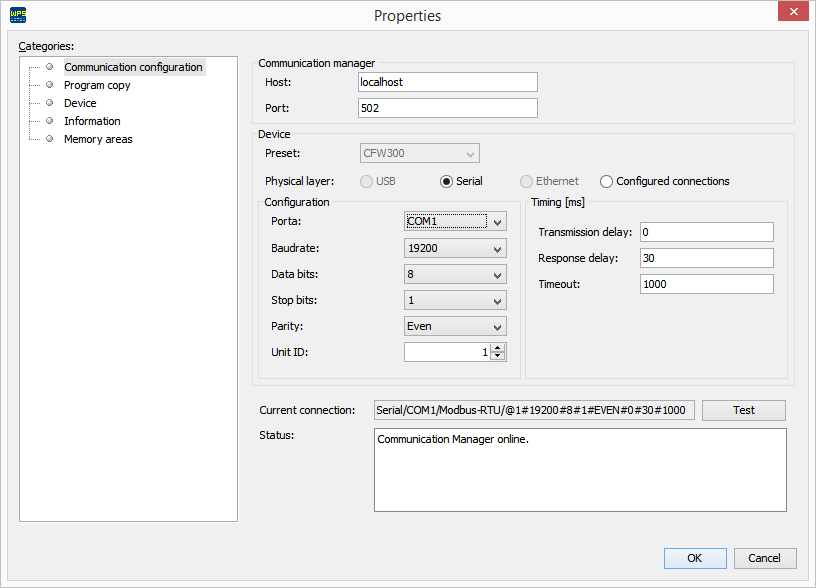This screenshot has height=588, width=816.
Task: Open the Stop bits dropdown
Action: point(499,300)
